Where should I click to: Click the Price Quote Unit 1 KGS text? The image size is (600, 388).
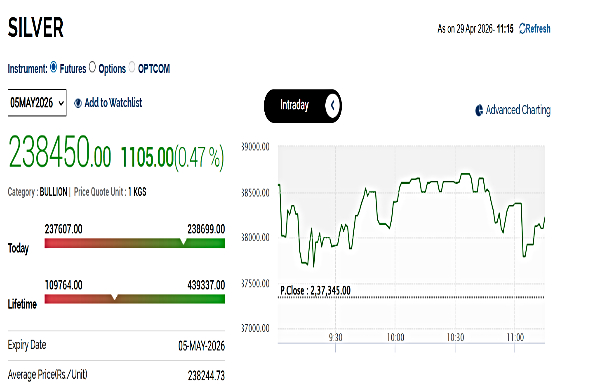110,192
